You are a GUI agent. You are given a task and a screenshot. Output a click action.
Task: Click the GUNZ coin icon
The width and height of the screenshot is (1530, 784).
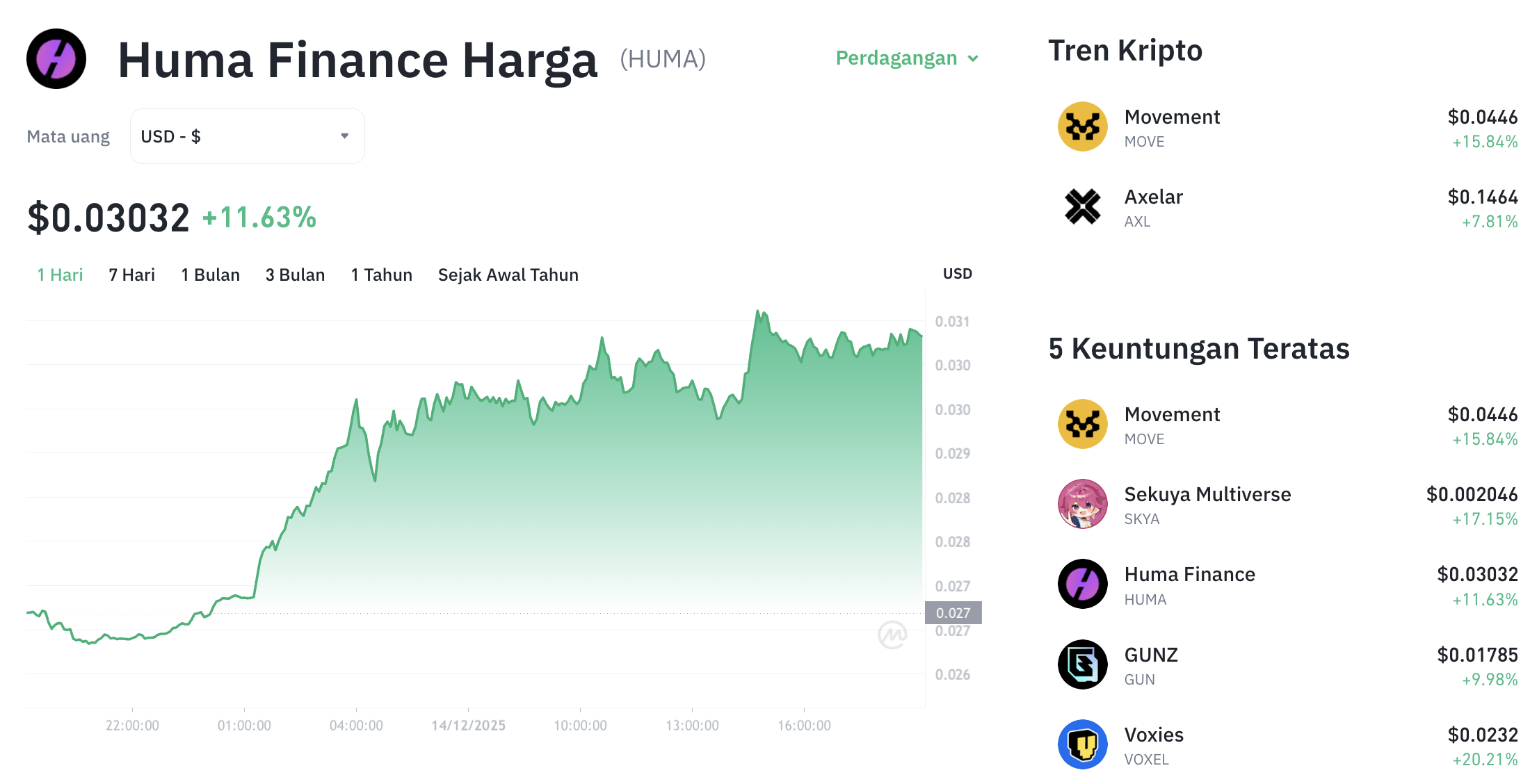(x=1082, y=664)
